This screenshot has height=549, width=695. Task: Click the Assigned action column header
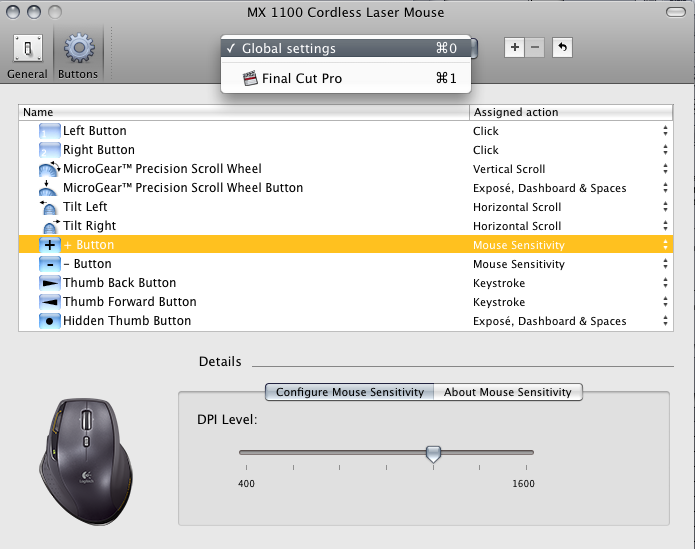coord(571,112)
